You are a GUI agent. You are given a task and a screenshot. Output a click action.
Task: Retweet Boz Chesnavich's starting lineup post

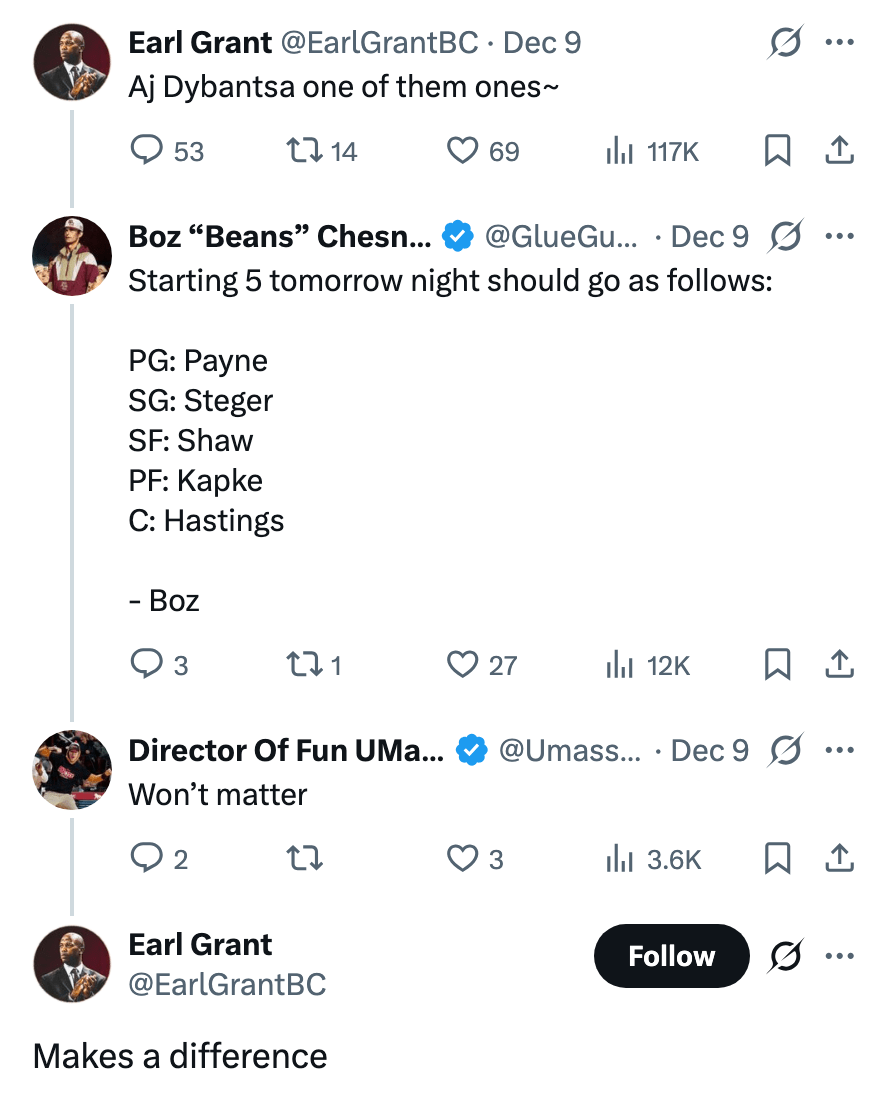(305, 664)
